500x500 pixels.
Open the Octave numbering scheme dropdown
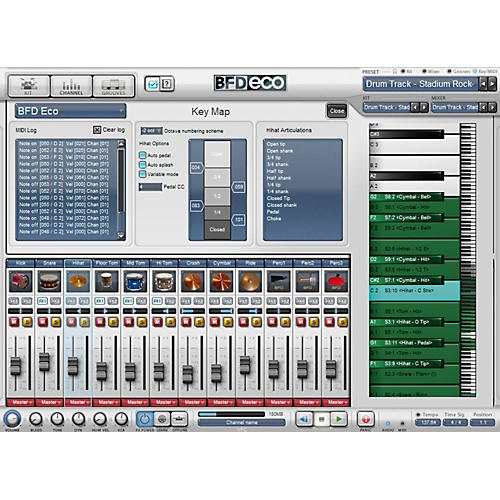click(x=151, y=131)
